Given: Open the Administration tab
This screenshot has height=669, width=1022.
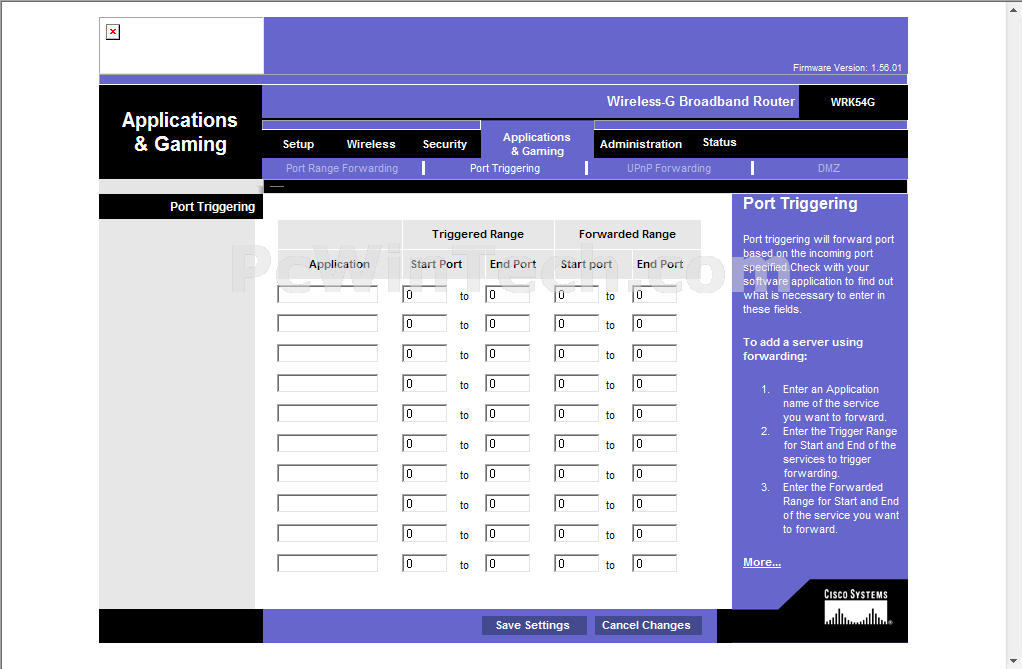Looking at the screenshot, I should pyautogui.click(x=641, y=144).
